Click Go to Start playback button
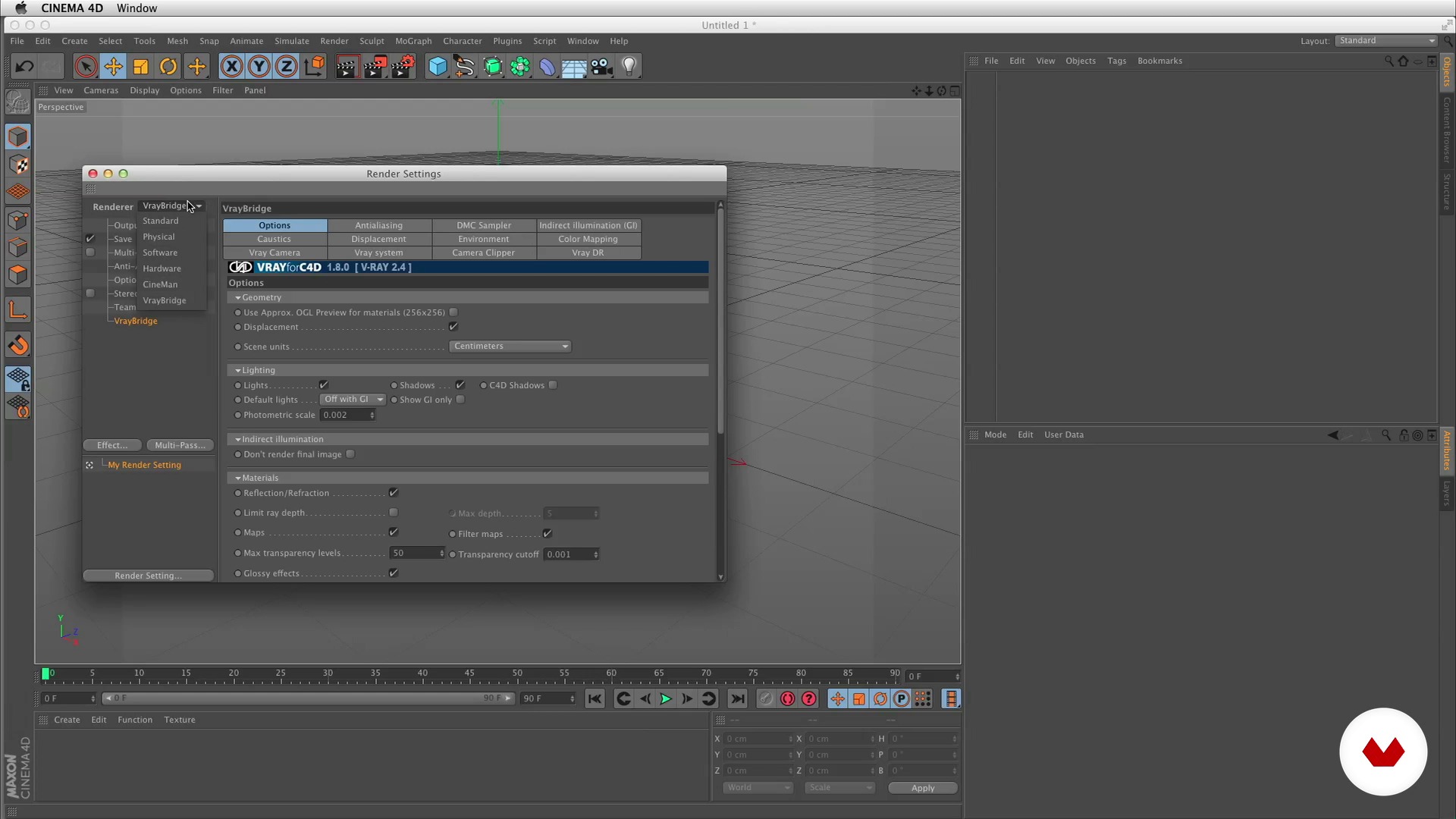The width and height of the screenshot is (1456, 819). pyautogui.click(x=595, y=698)
